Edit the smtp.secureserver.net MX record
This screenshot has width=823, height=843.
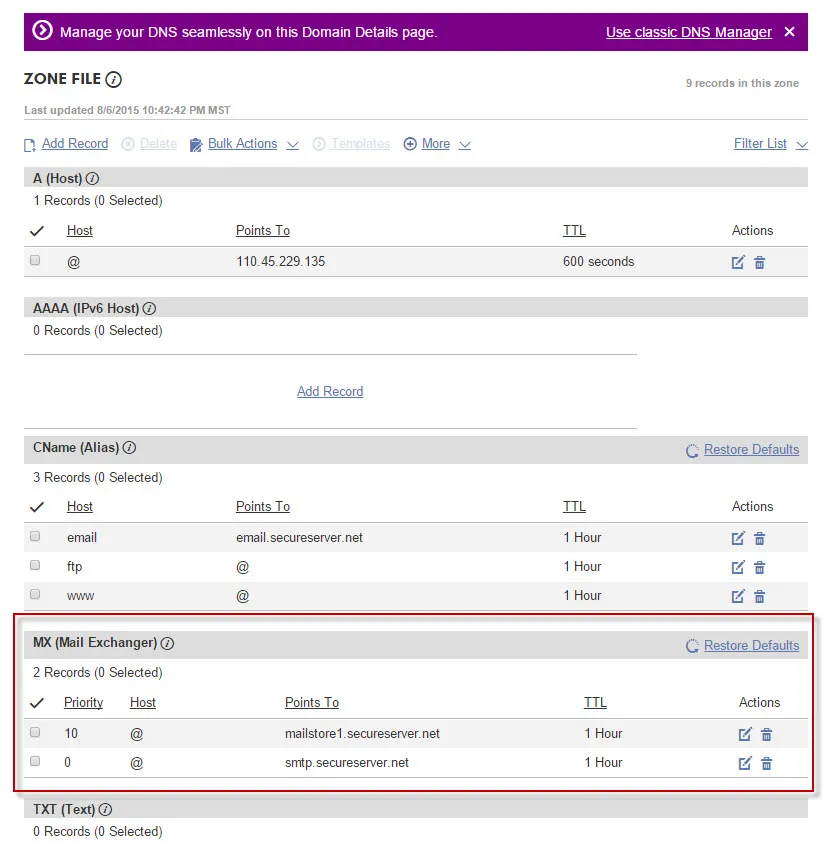pos(745,763)
